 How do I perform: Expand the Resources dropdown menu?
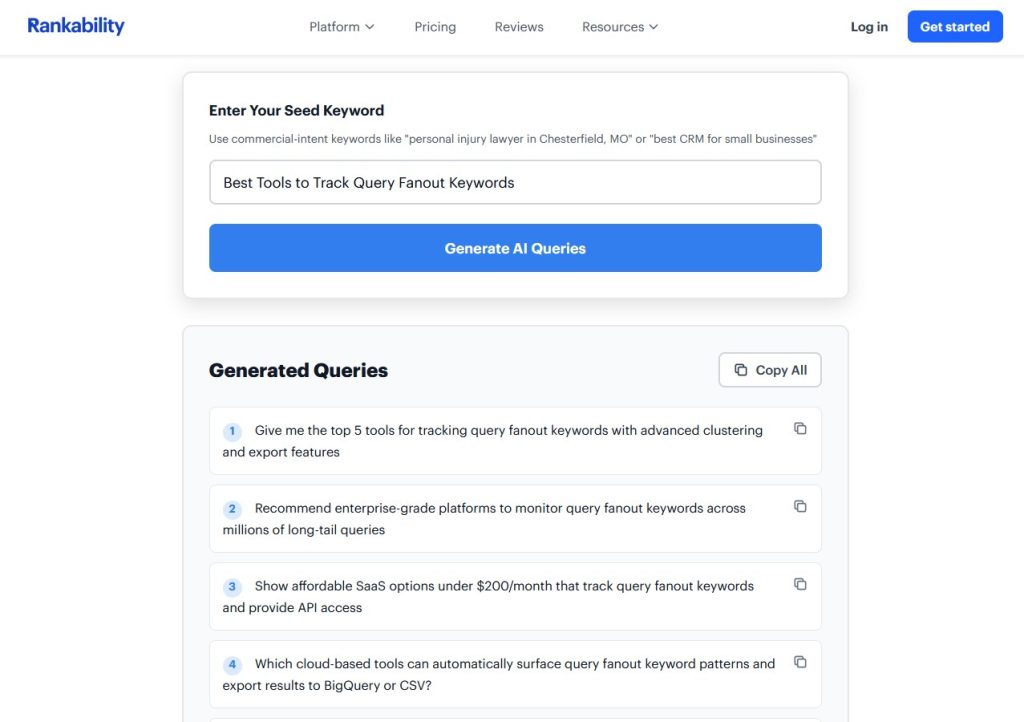pyautogui.click(x=620, y=27)
